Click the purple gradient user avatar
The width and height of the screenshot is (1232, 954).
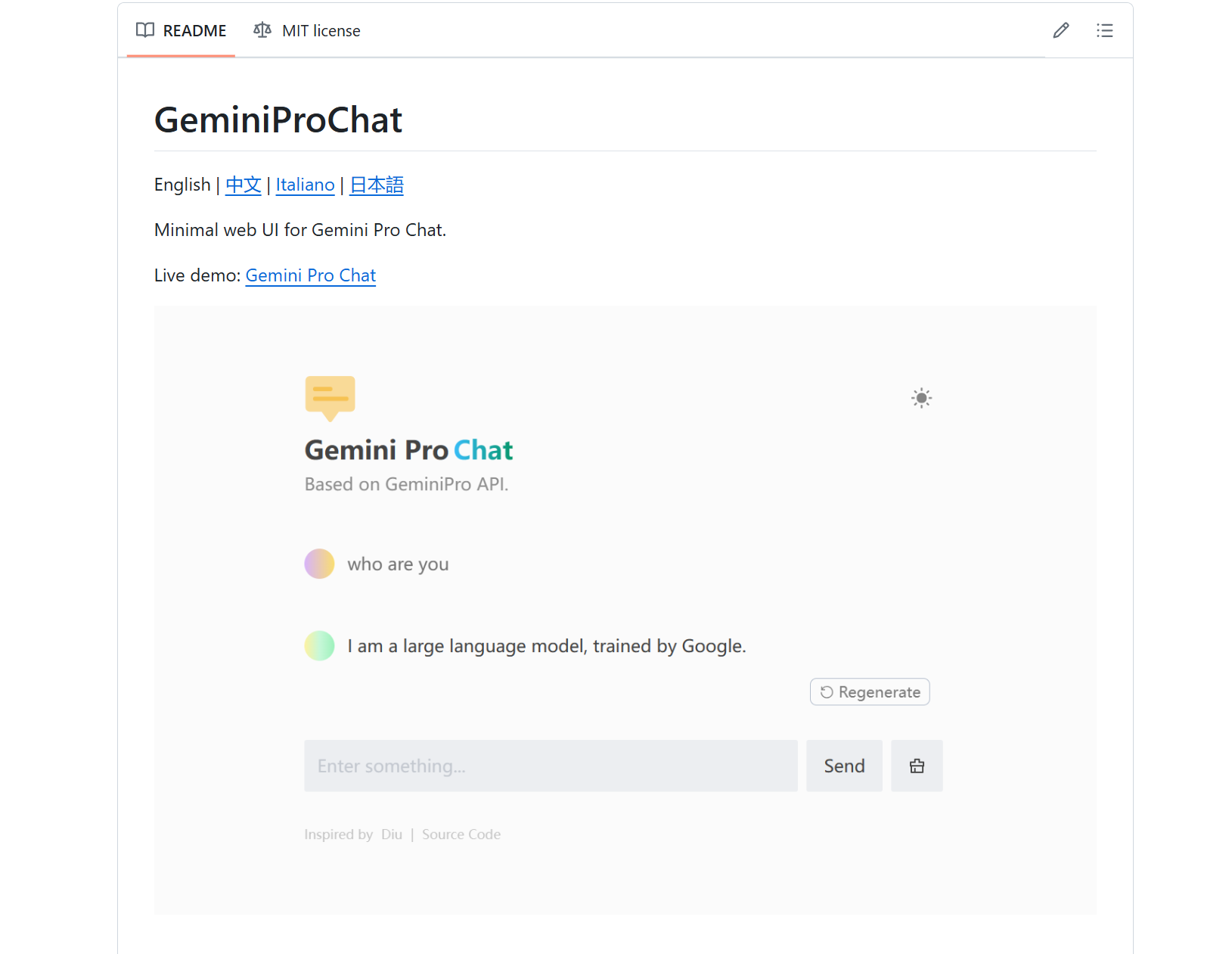319,563
